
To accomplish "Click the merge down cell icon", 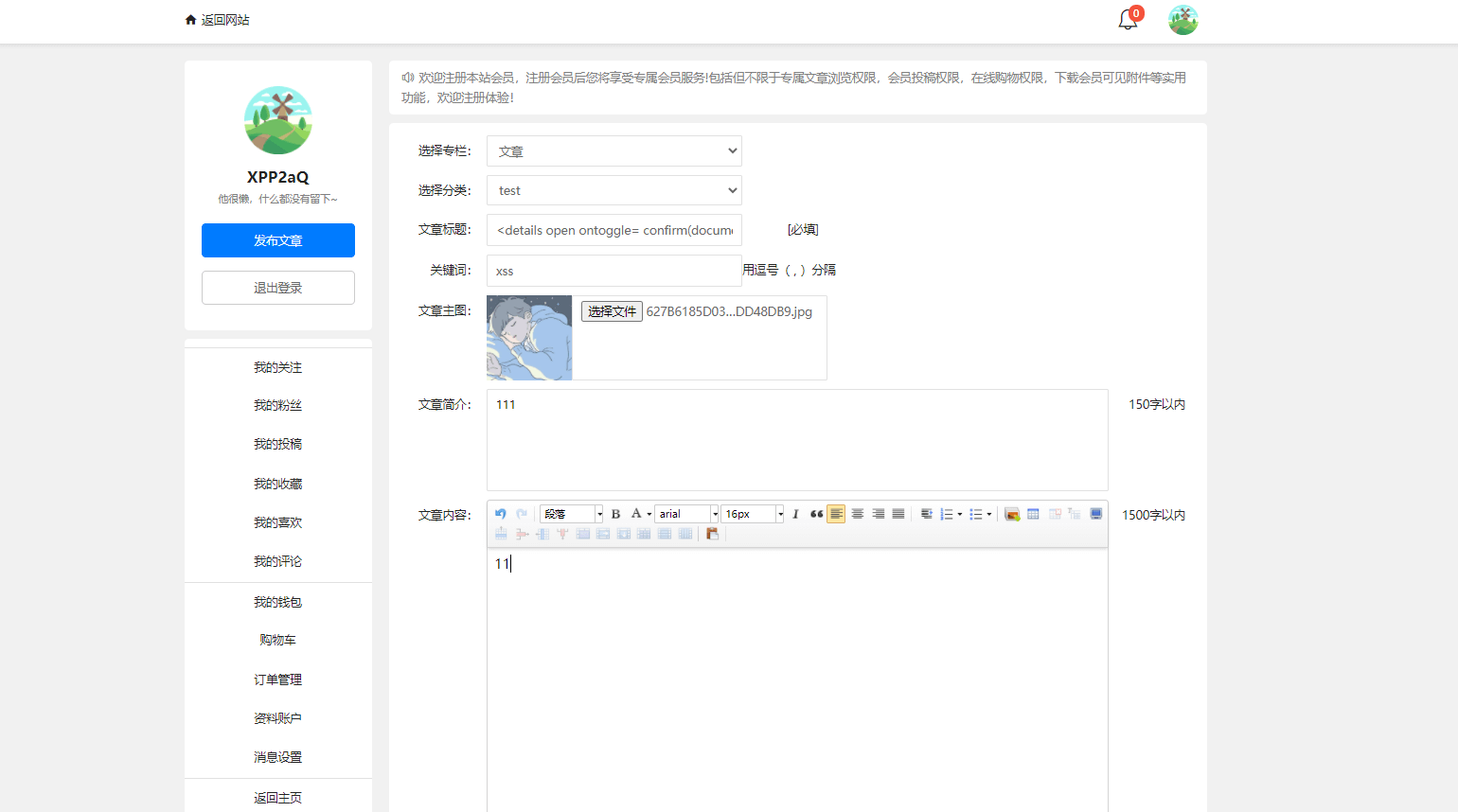I will click(x=624, y=534).
